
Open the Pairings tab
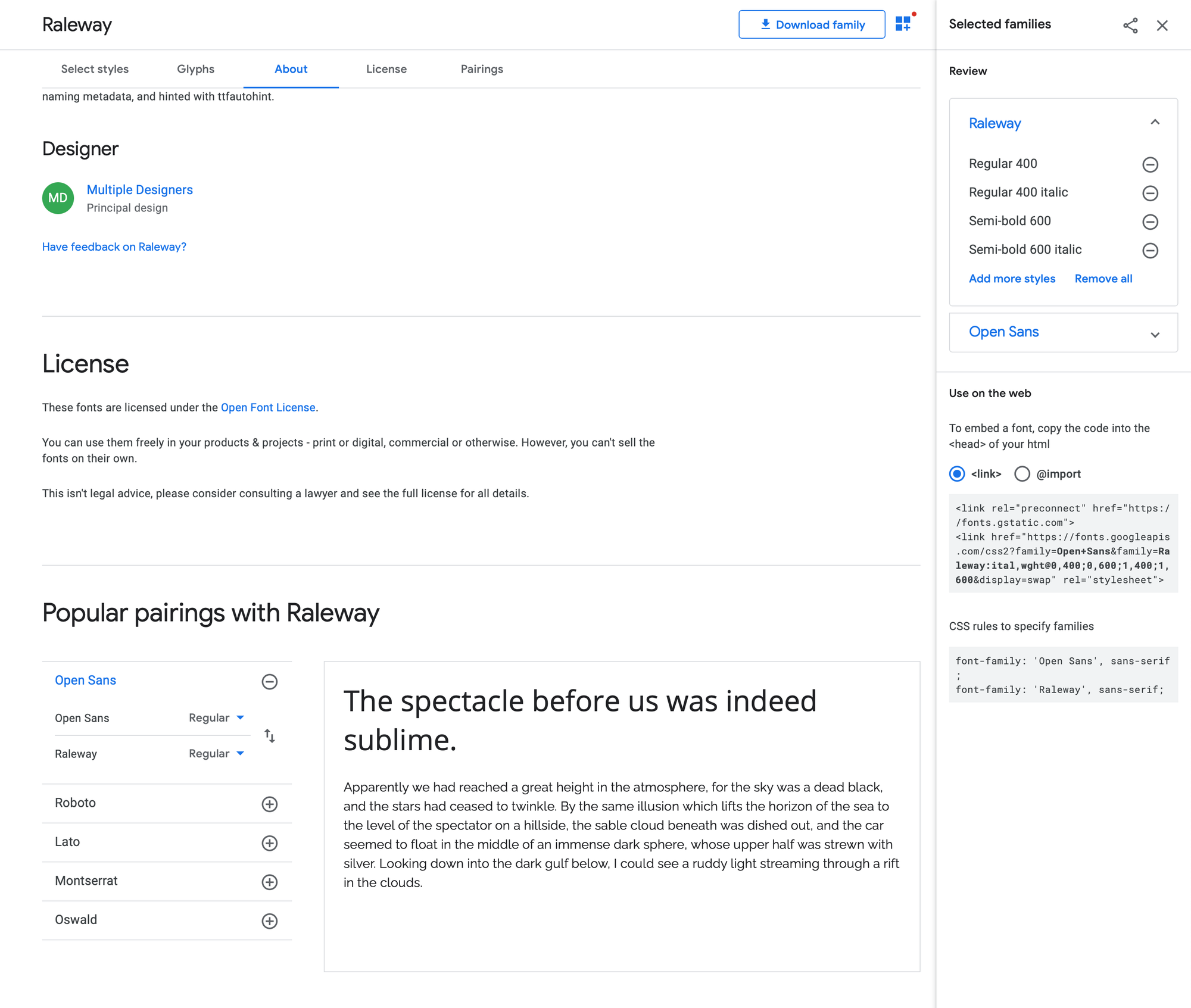coord(482,69)
